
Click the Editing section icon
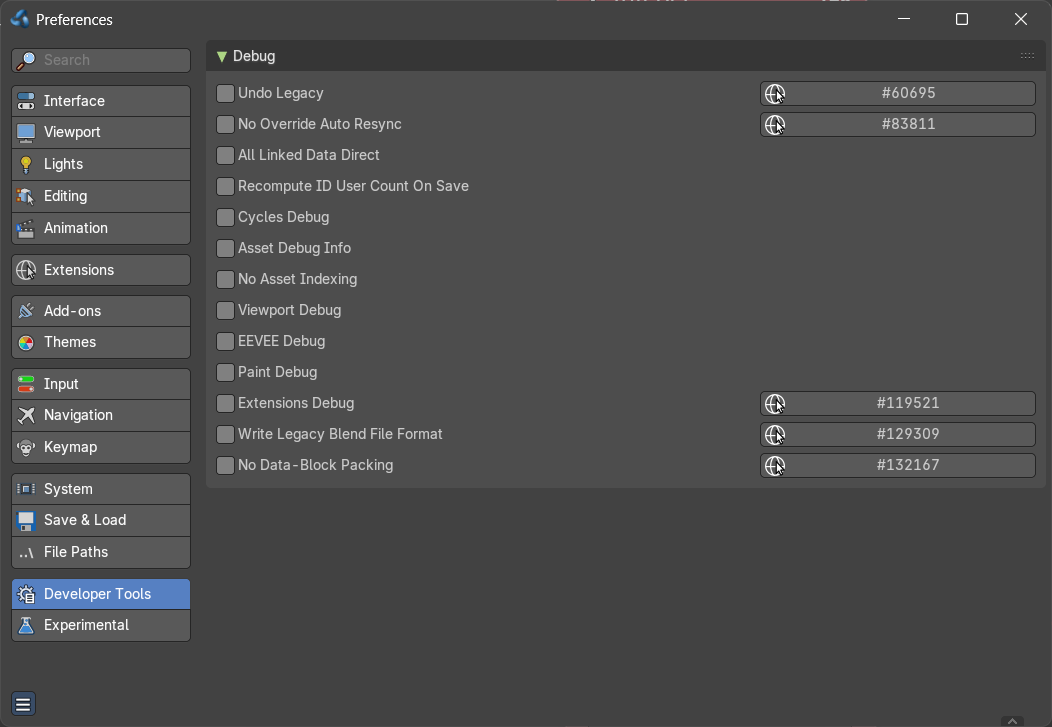click(26, 197)
